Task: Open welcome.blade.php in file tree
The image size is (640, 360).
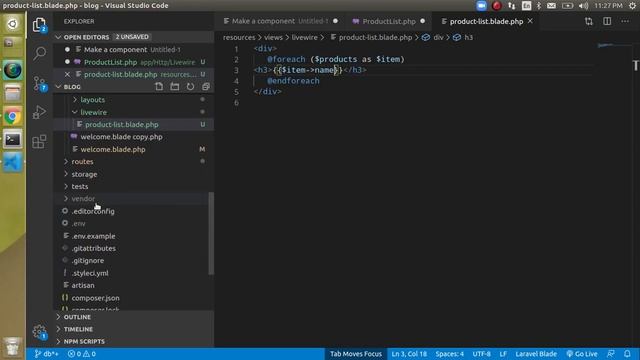Action: [x=113, y=149]
